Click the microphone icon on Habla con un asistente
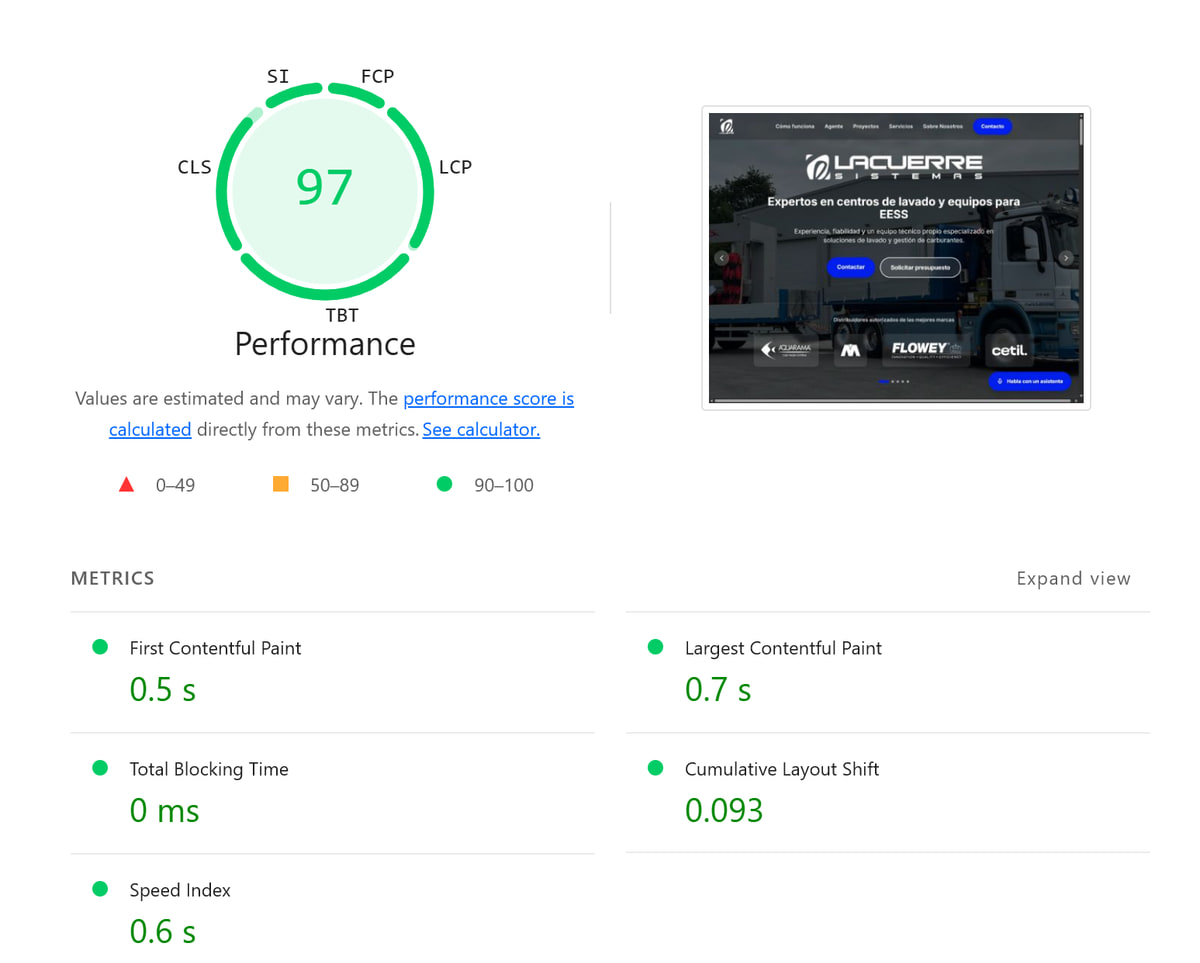Screen dimensions: 1200x963 click(x=999, y=381)
